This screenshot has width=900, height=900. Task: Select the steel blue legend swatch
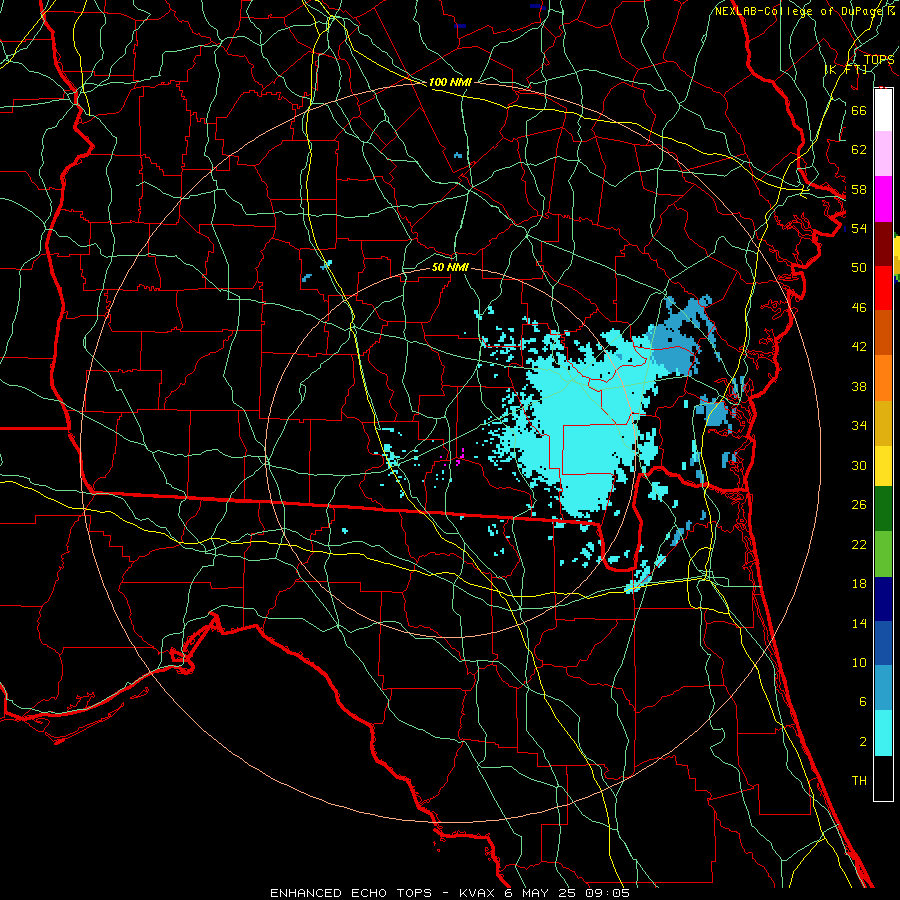tap(883, 688)
